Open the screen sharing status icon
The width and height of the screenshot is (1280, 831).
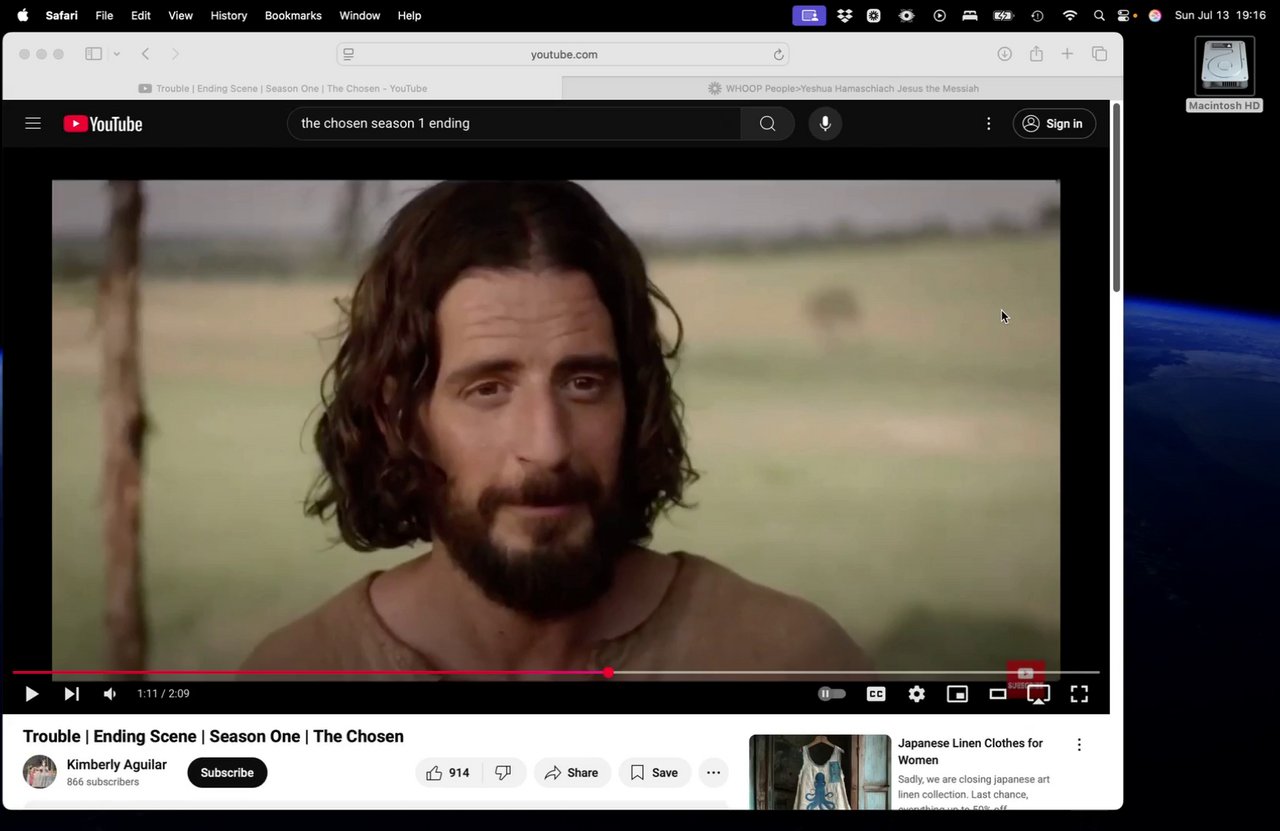(809, 15)
